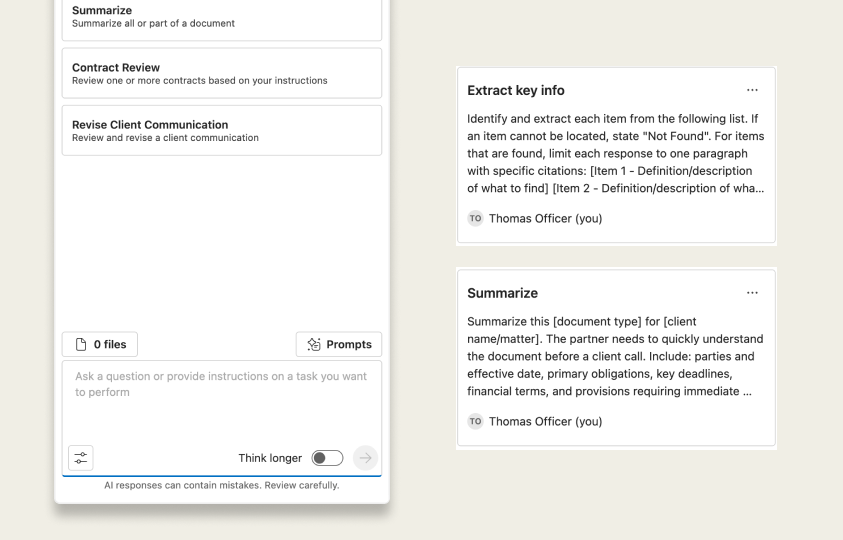Click the TO avatar on the Extract key info card
Image resolution: width=843 pixels, height=540 pixels.
click(475, 218)
